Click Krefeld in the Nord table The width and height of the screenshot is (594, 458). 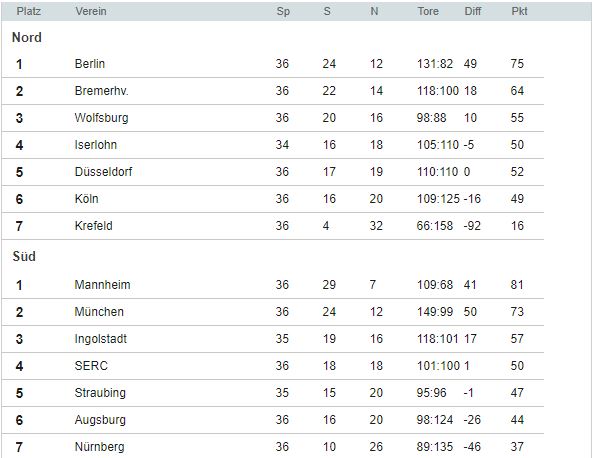coord(94,226)
